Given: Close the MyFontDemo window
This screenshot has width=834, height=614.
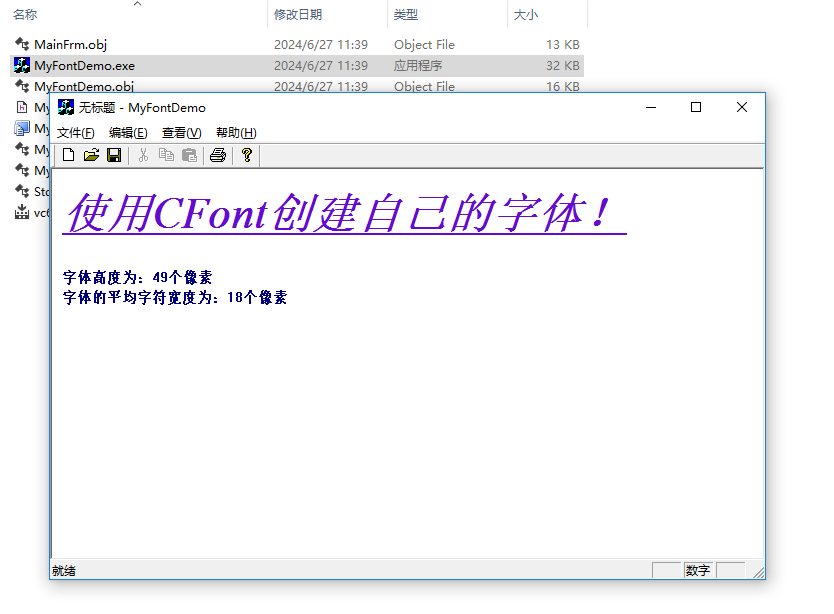Looking at the screenshot, I should 741,107.
